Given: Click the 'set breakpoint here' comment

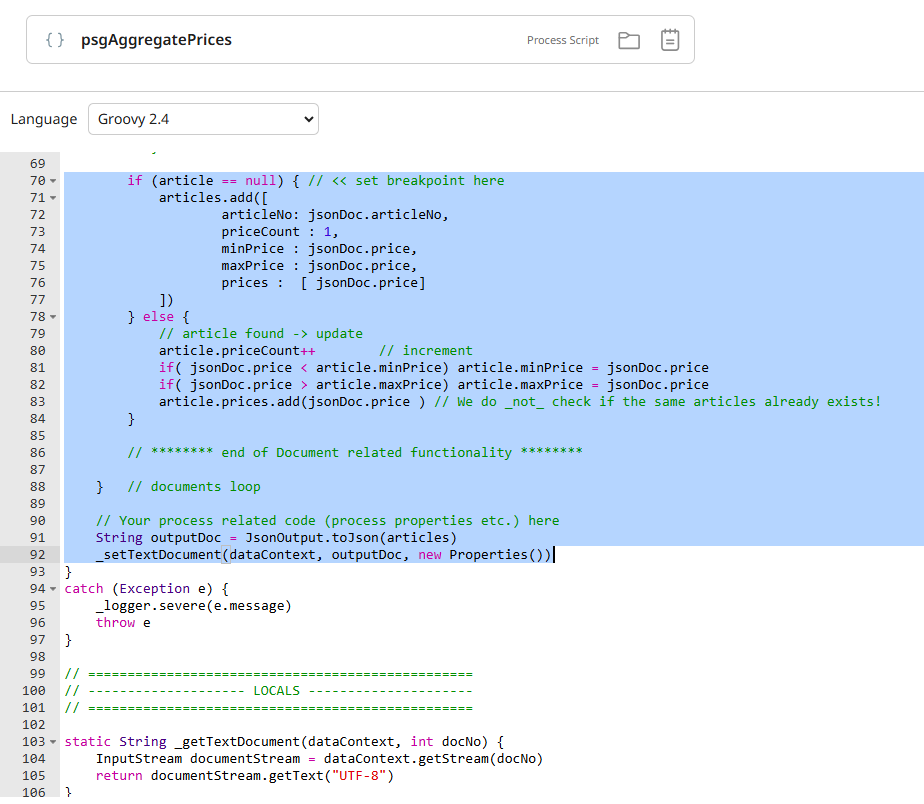Looking at the screenshot, I should pyautogui.click(x=407, y=180).
